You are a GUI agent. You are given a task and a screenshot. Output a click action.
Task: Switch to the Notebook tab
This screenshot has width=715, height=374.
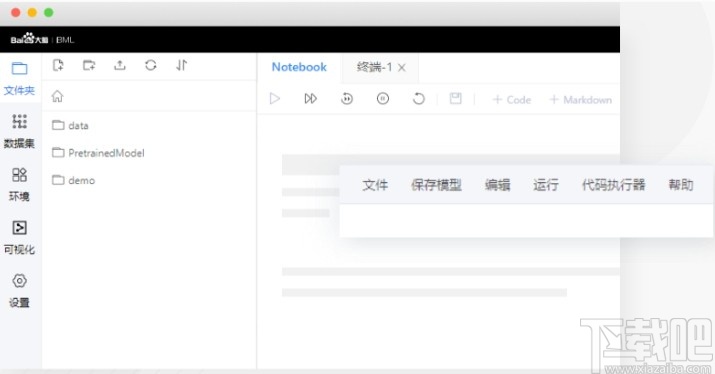[x=299, y=67]
